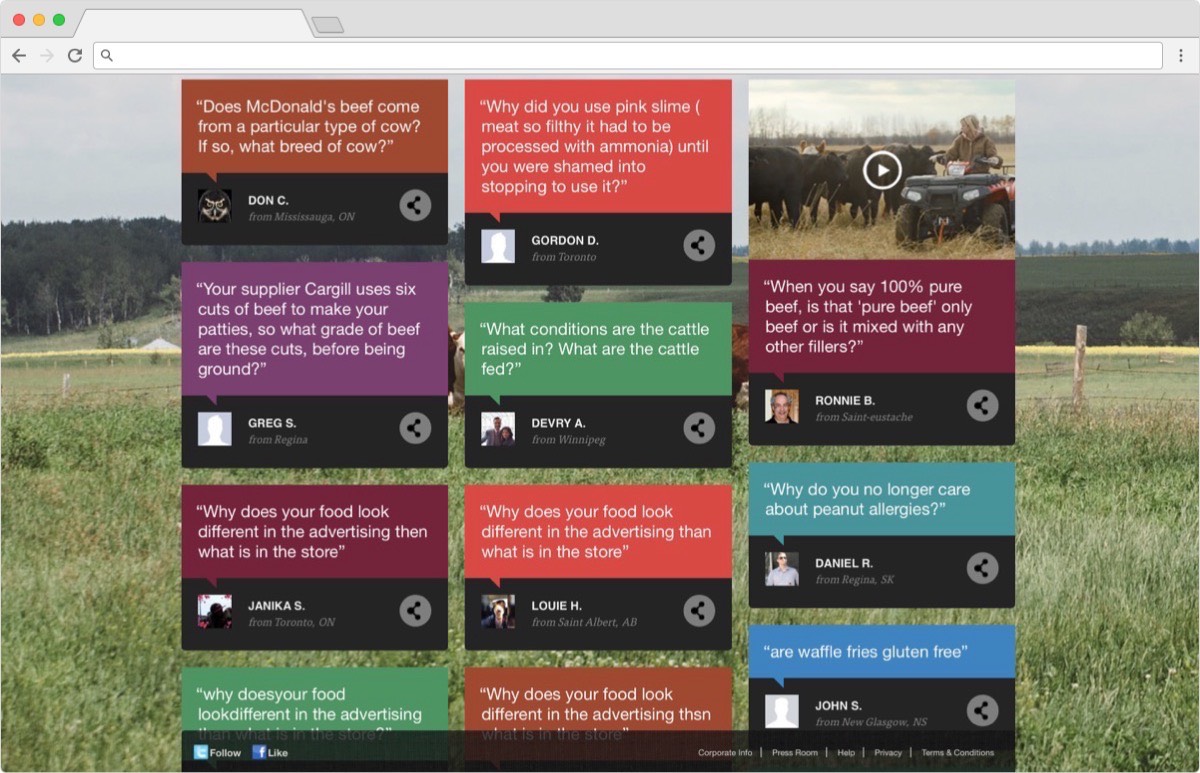The width and height of the screenshot is (1200, 773).
Task: Follow on Twitter in footer
Action: (x=217, y=752)
